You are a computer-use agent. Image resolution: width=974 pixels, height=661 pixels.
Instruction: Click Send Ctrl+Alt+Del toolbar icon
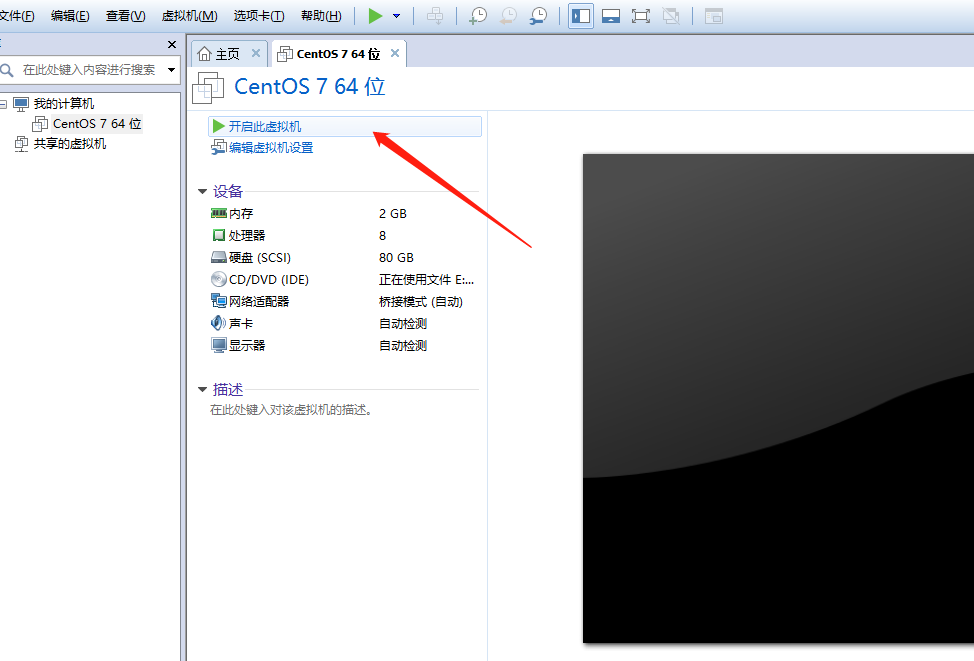(435, 16)
